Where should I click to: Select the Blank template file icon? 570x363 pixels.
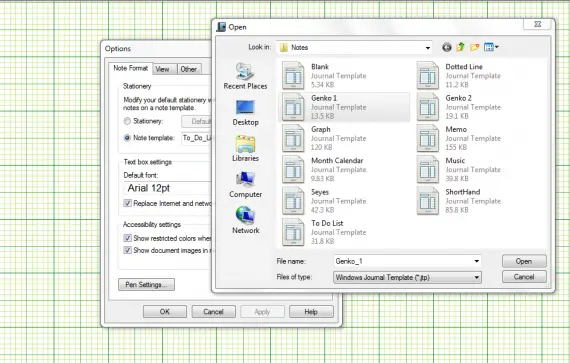coord(293,75)
